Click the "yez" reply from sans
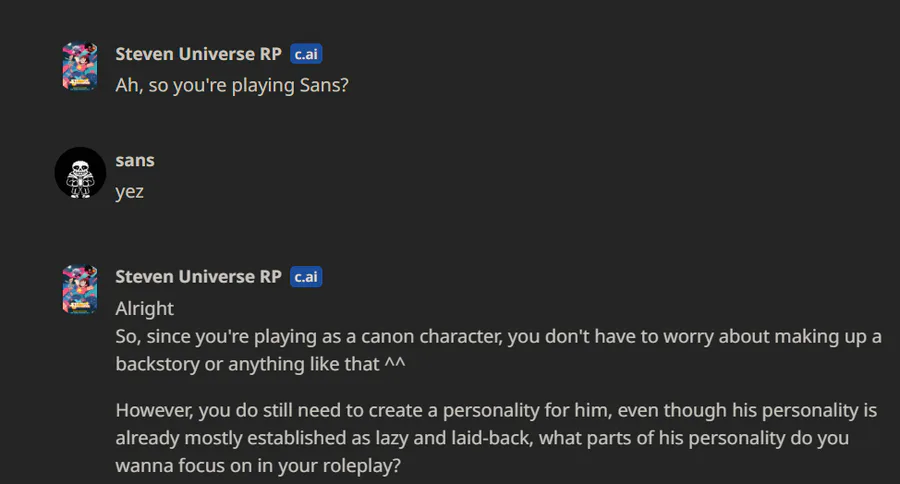The width and height of the screenshot is (900, 484). (x=130, y=191)
